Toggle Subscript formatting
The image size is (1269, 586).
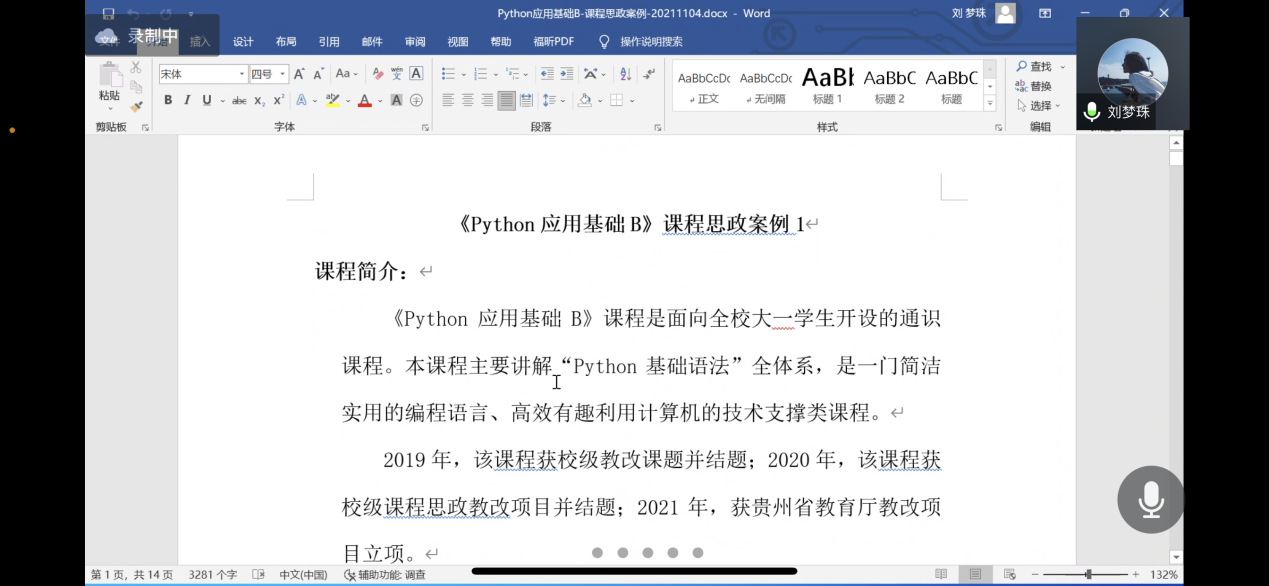point(259,100)
